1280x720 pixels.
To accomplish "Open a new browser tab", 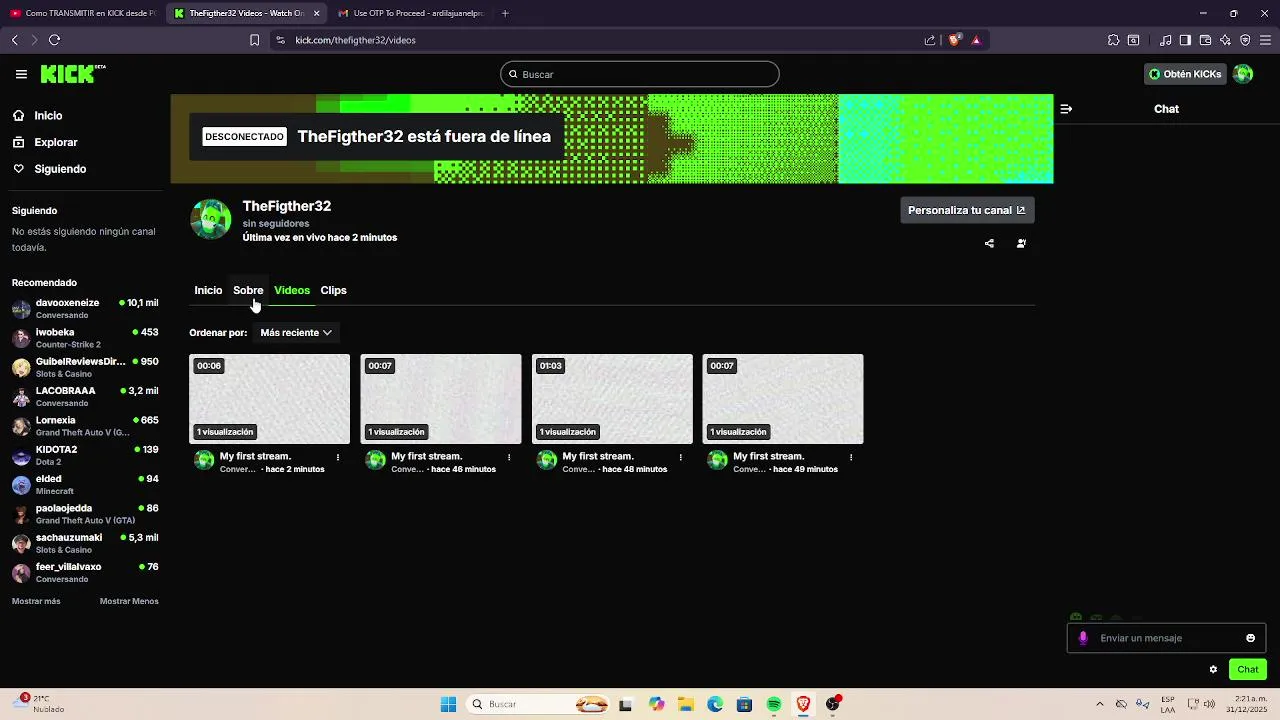I will 505,13.
